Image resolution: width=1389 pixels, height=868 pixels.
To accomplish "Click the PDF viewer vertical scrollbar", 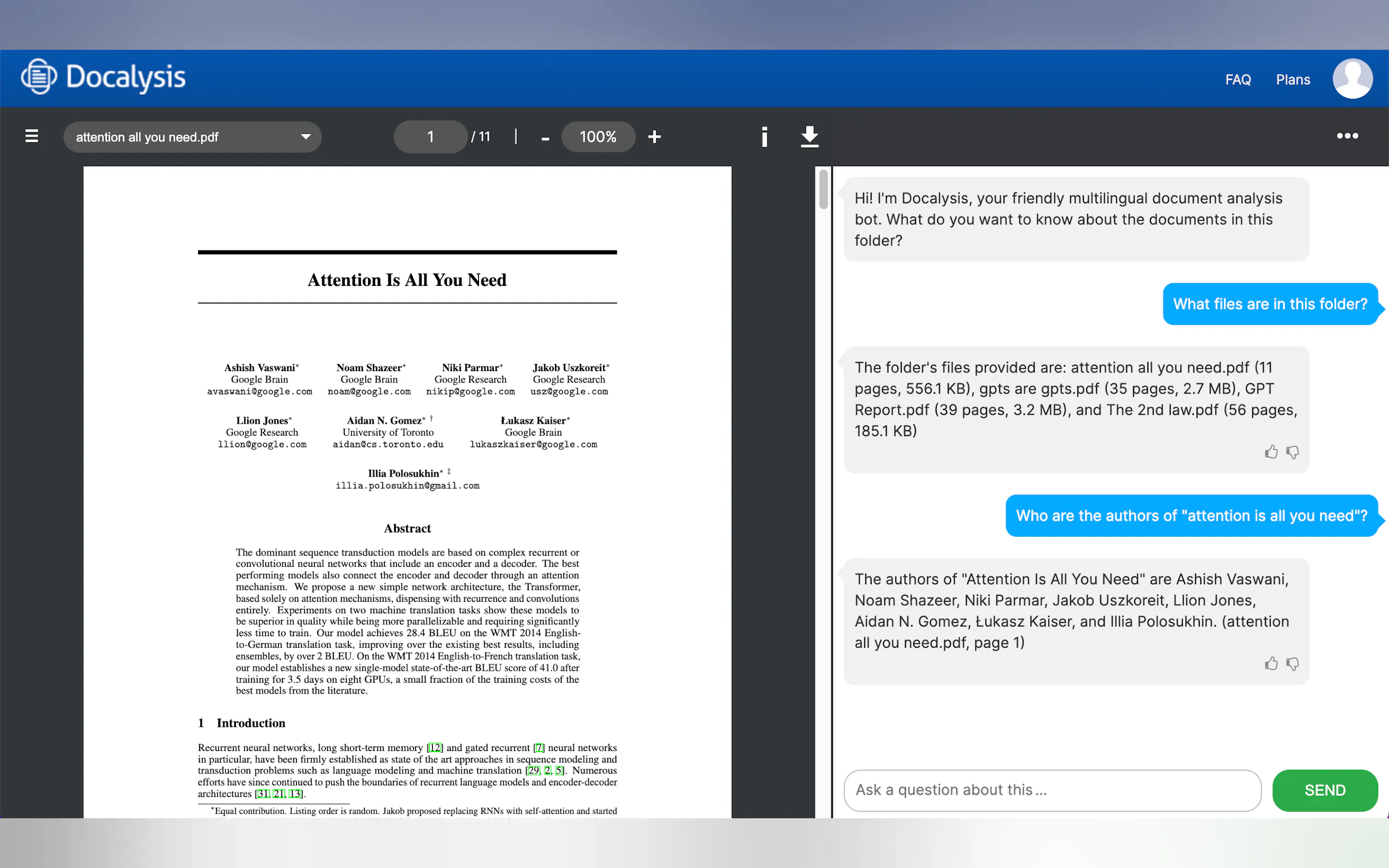I will coord(823,190).
